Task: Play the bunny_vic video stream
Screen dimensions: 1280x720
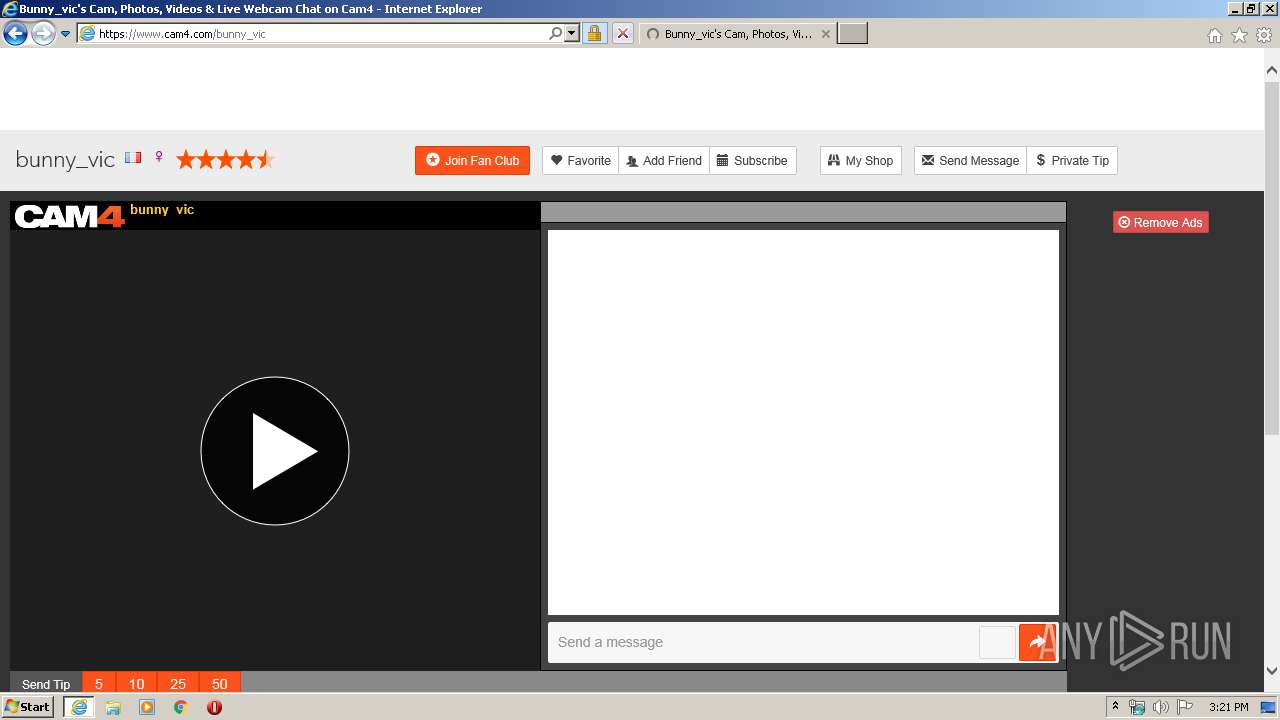Action: click(275, 451)
